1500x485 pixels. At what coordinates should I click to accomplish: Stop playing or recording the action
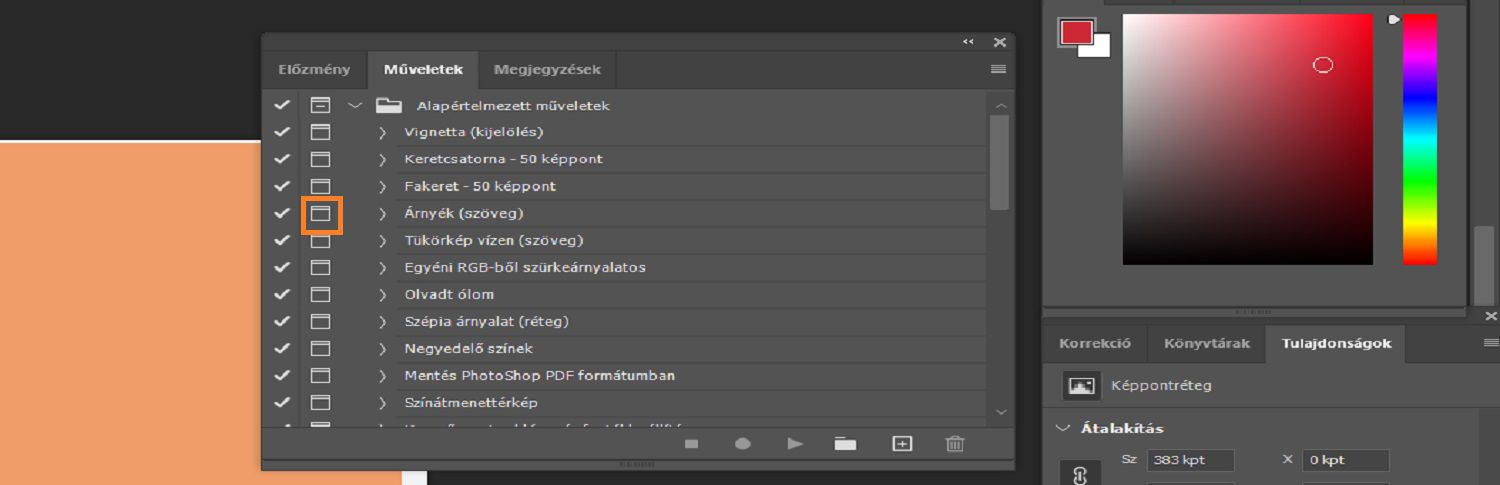691,444
